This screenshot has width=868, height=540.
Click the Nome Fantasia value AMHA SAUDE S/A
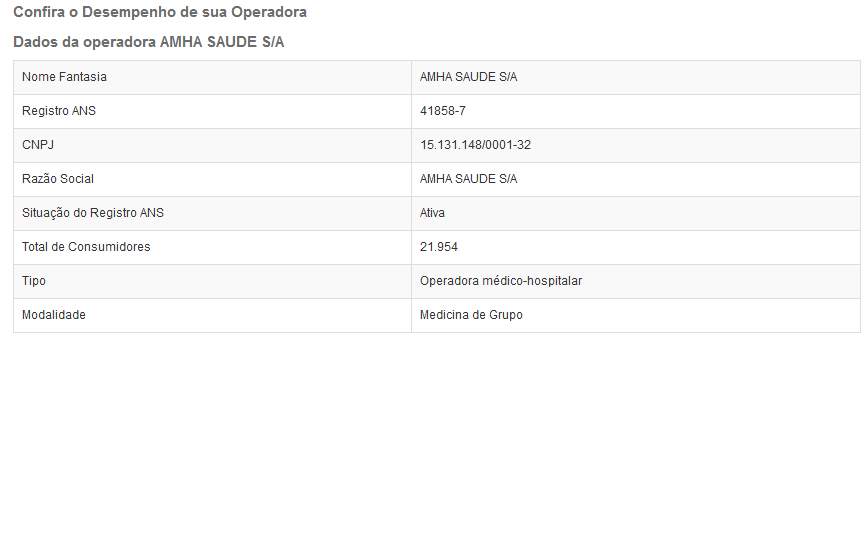click(x=468, y=77)
